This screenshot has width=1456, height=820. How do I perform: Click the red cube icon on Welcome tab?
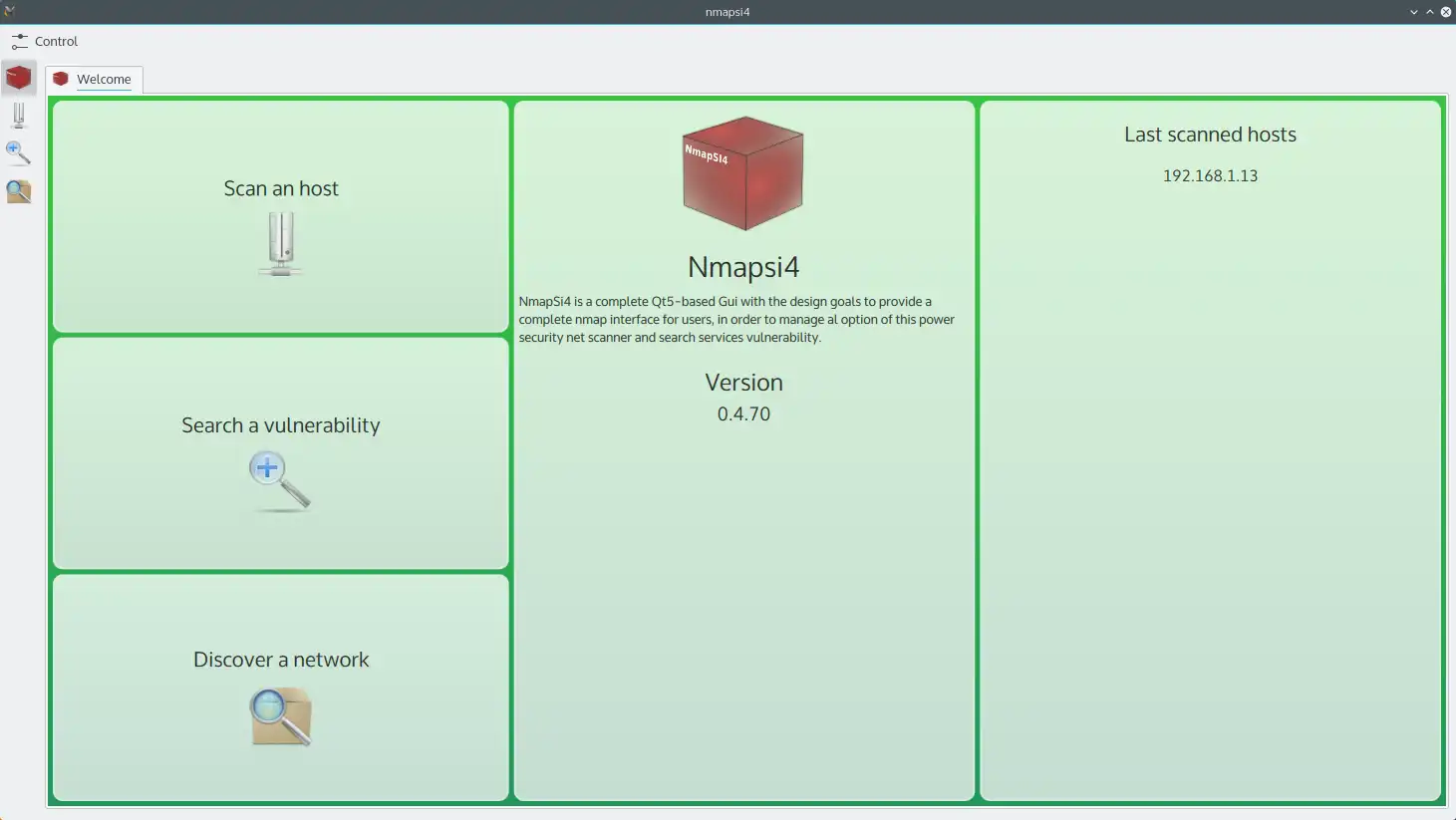pos(61,79)
